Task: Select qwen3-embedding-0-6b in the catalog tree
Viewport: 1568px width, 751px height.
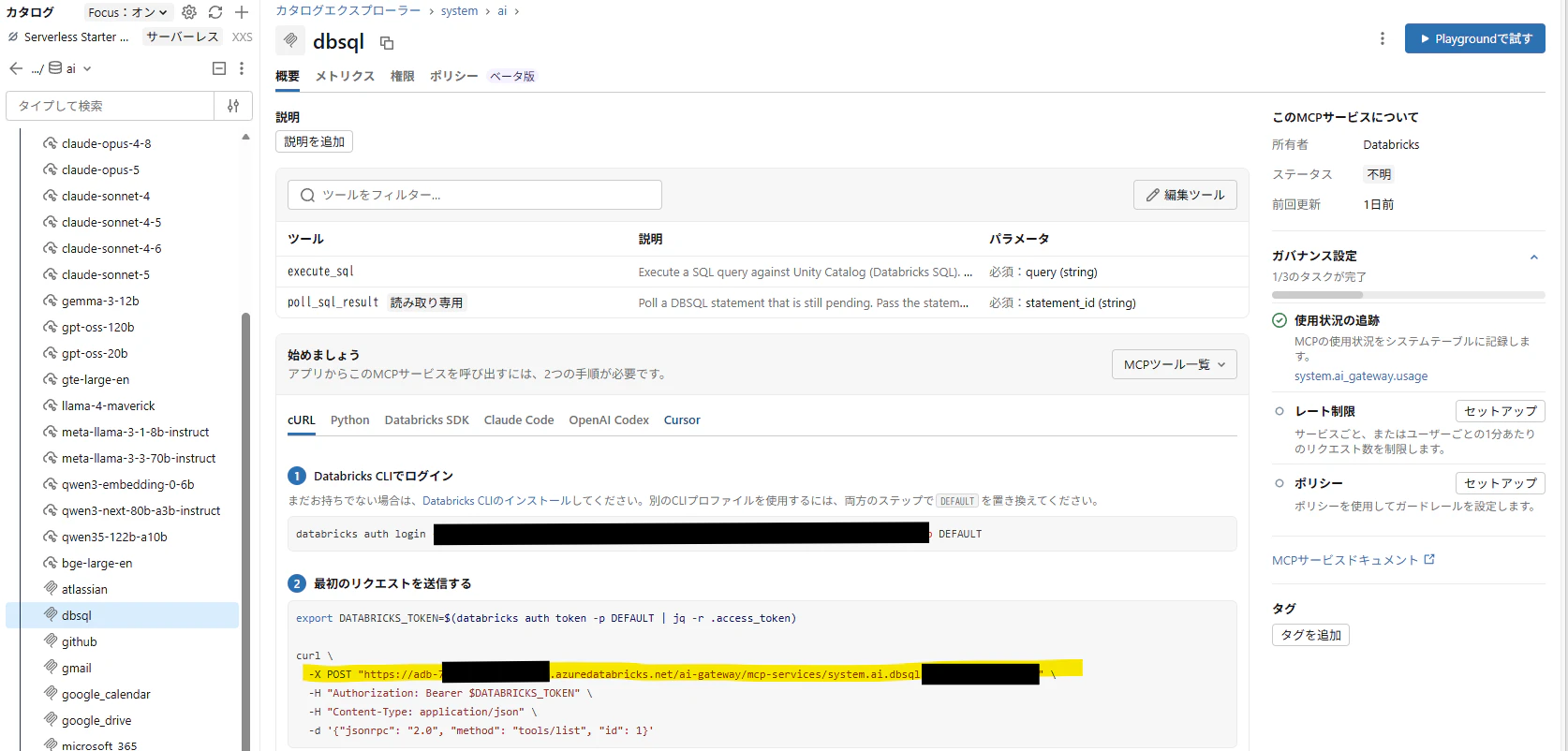Action: pyautogui.click(x=128, y=484)
